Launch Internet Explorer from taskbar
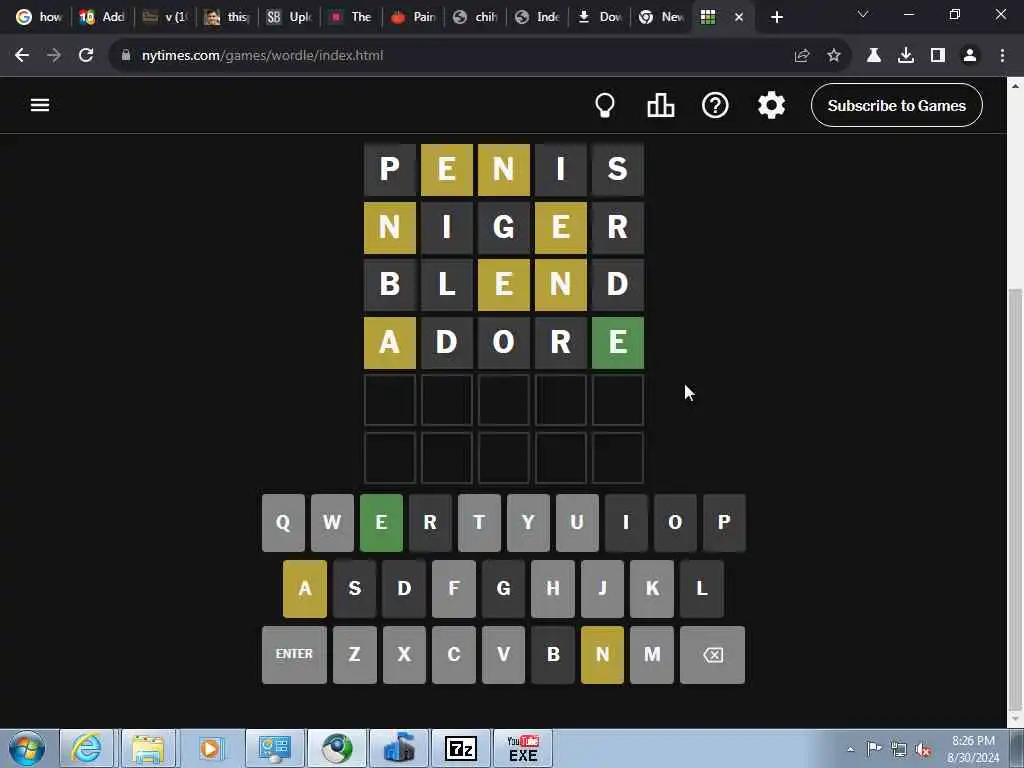The image size is (1024, 768). coord(86,748)
